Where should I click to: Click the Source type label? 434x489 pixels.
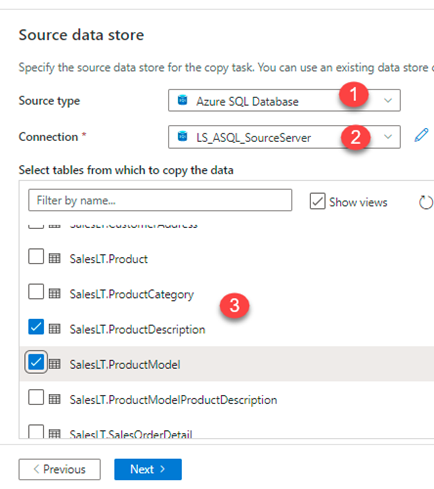point(49,101)
